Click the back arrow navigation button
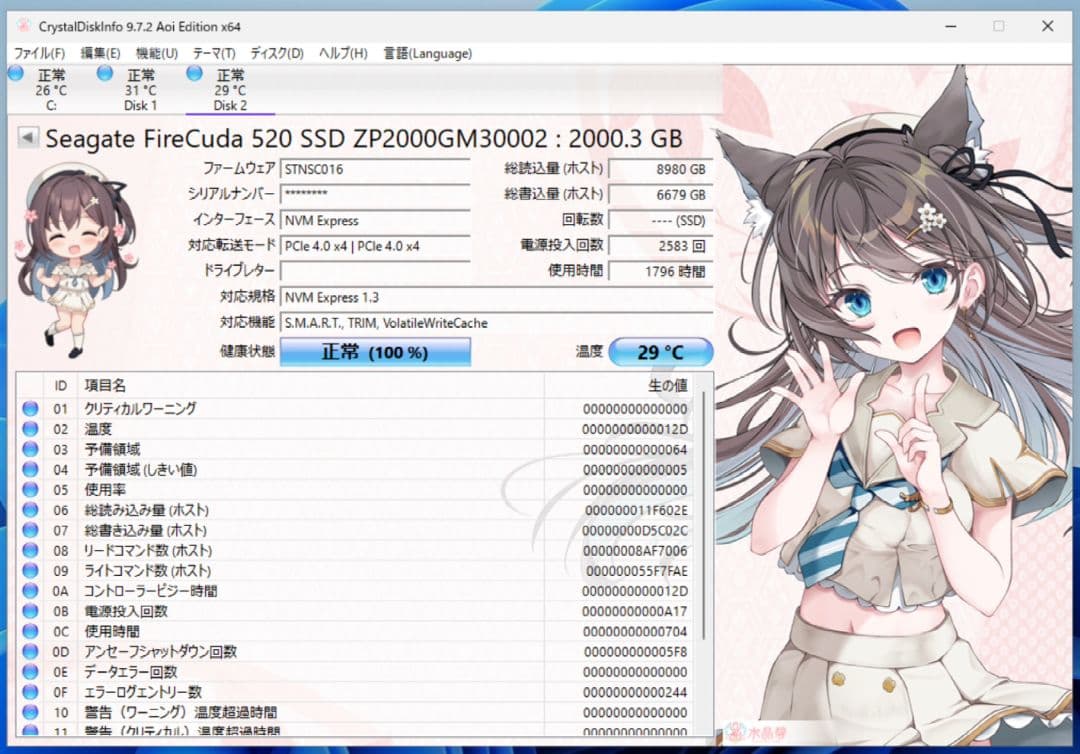 point(28,138)
